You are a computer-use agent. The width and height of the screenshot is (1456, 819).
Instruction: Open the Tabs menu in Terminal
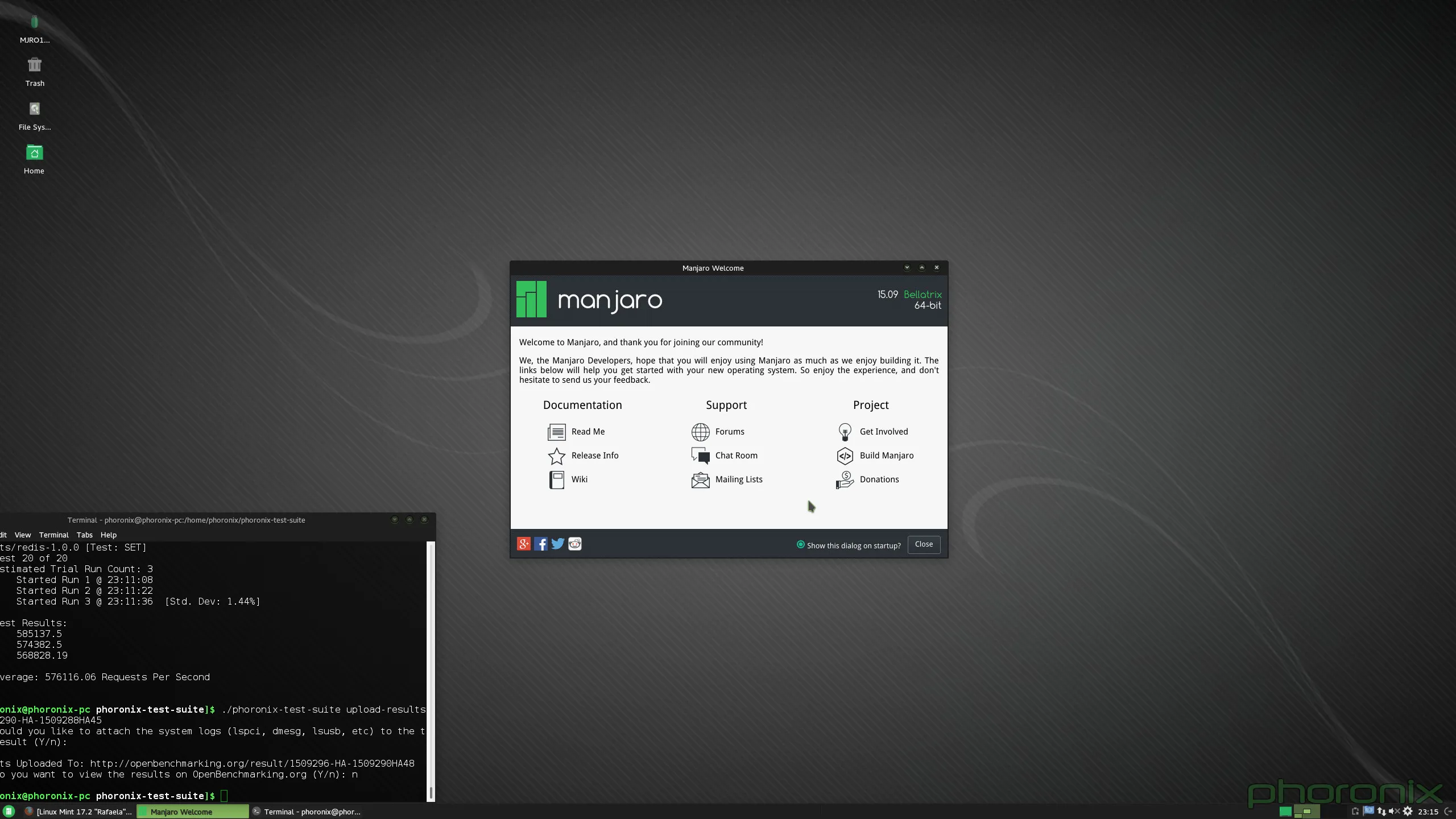click(84, 535)
